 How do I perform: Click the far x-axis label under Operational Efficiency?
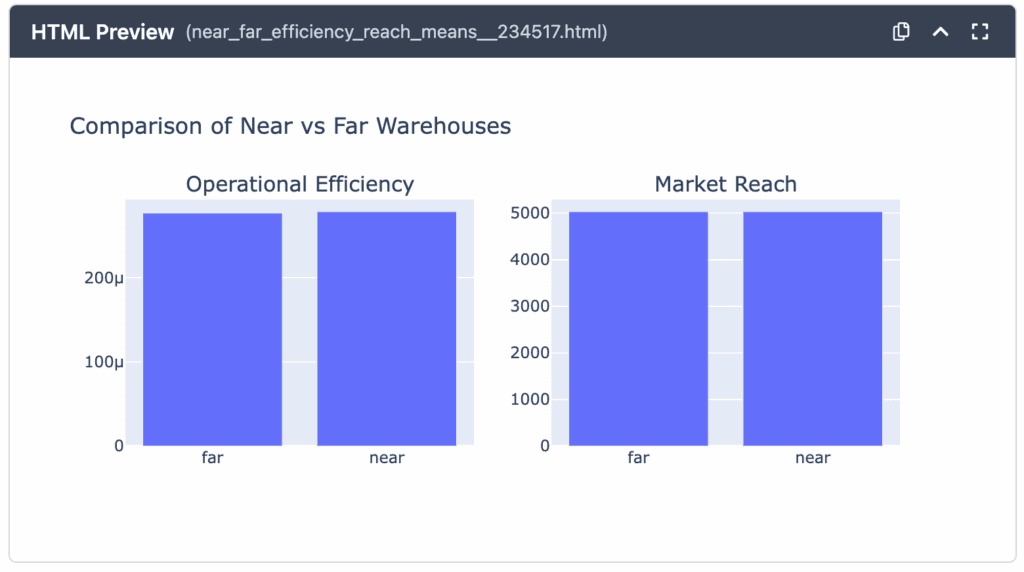[212, 458]
